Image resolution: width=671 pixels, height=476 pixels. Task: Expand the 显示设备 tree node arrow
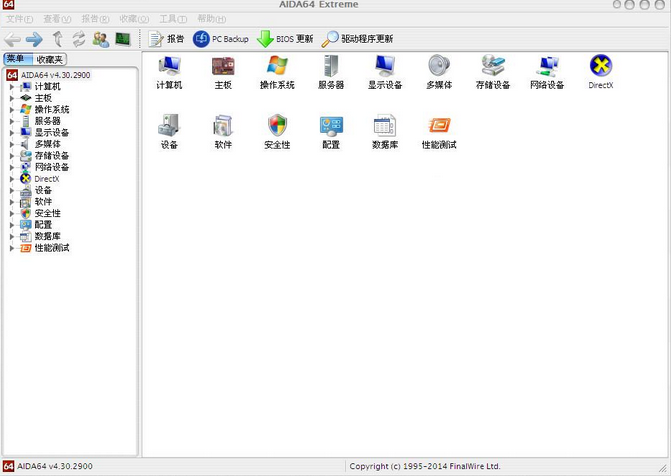point(12,133)
